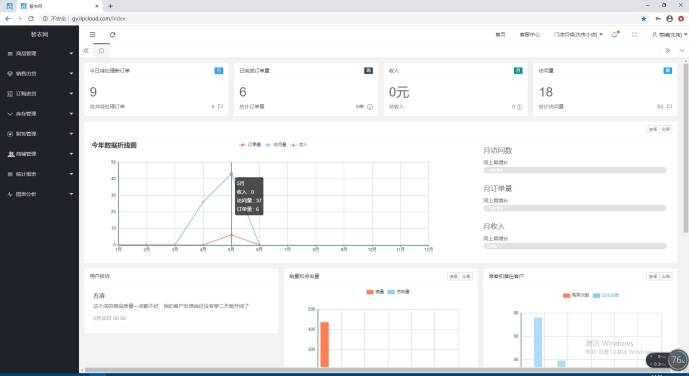The height and width of the screenshot is (376, 689).
Task: Toggle the orange legend item in the customers chart
Action: pos(576,295)
